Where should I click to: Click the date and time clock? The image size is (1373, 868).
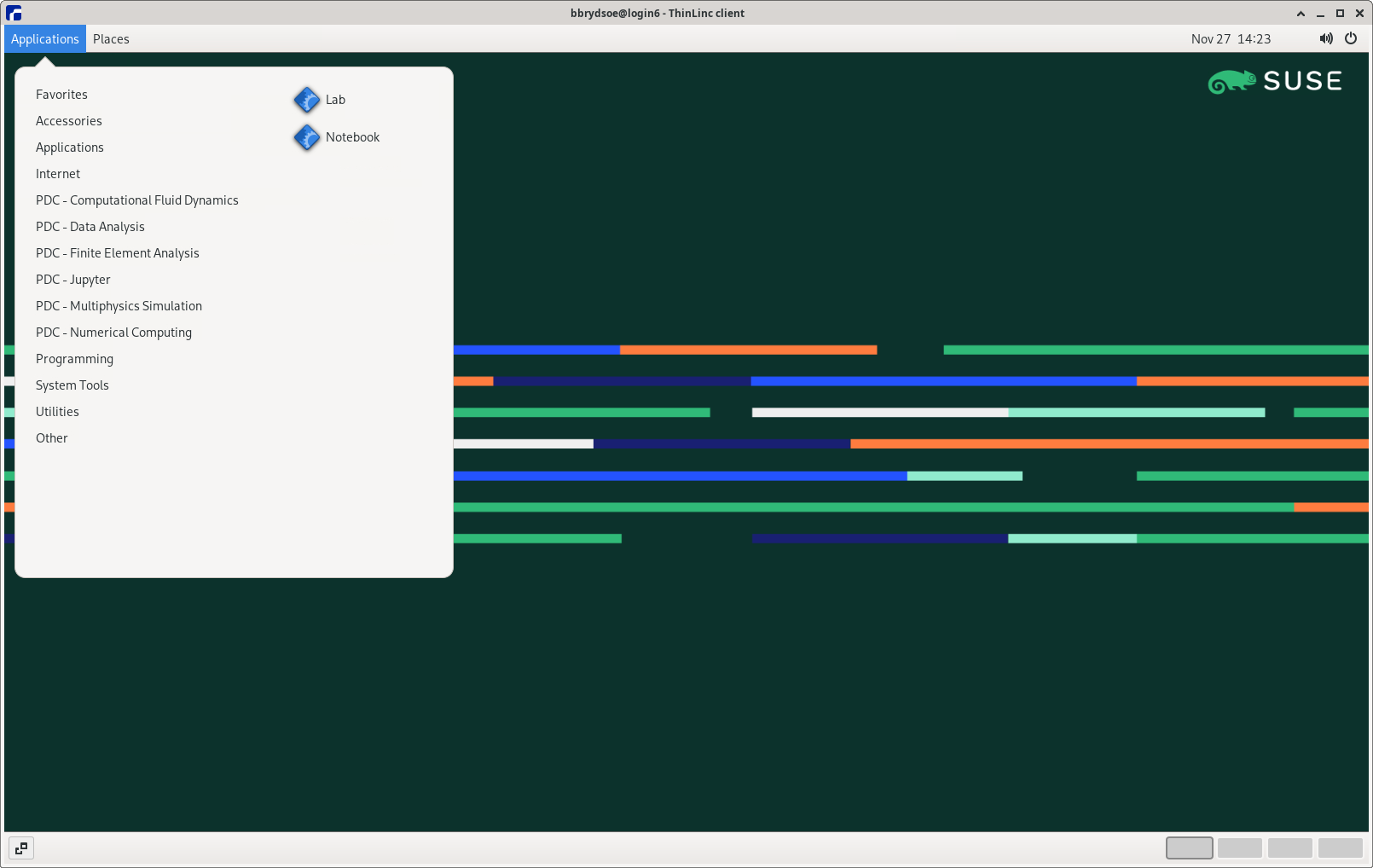(1231, 39)
